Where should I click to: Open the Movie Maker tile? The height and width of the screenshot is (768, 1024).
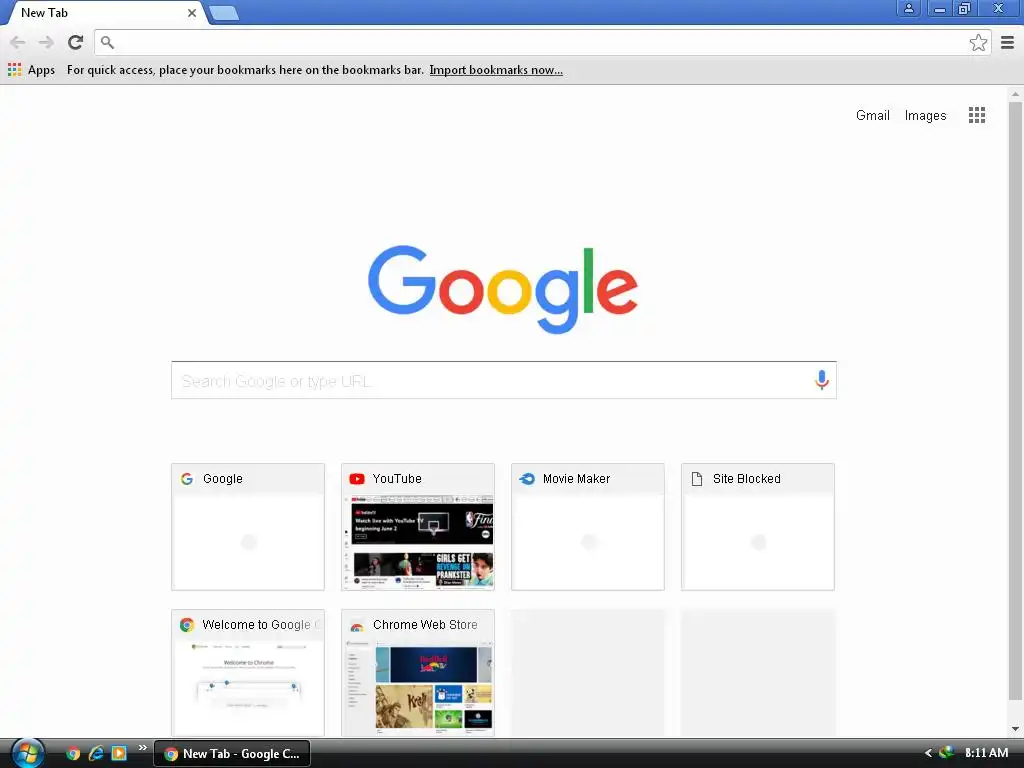click(588, 527)
